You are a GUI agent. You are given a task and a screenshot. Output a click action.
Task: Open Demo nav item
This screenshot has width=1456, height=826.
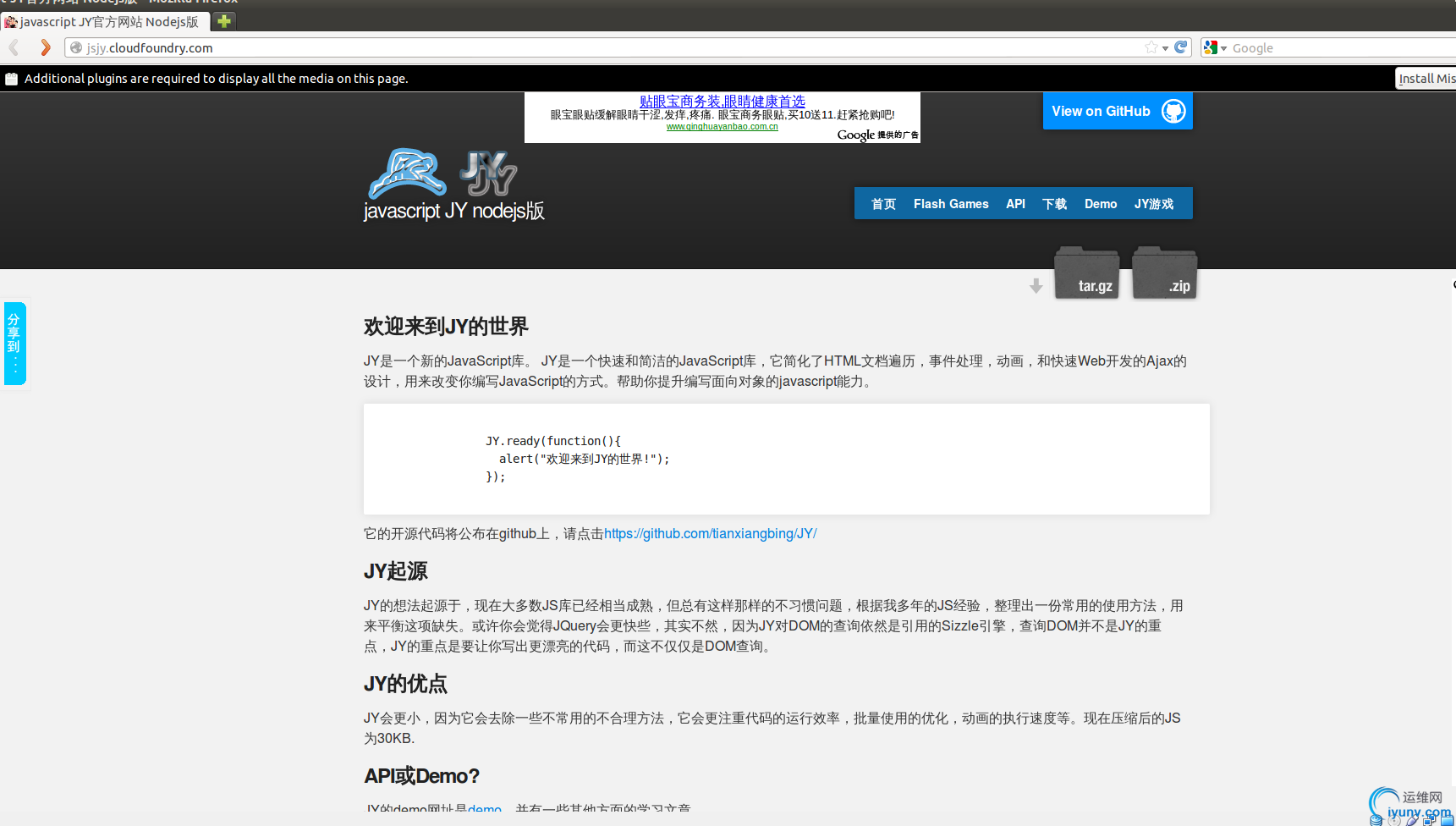coord(1101,204)
